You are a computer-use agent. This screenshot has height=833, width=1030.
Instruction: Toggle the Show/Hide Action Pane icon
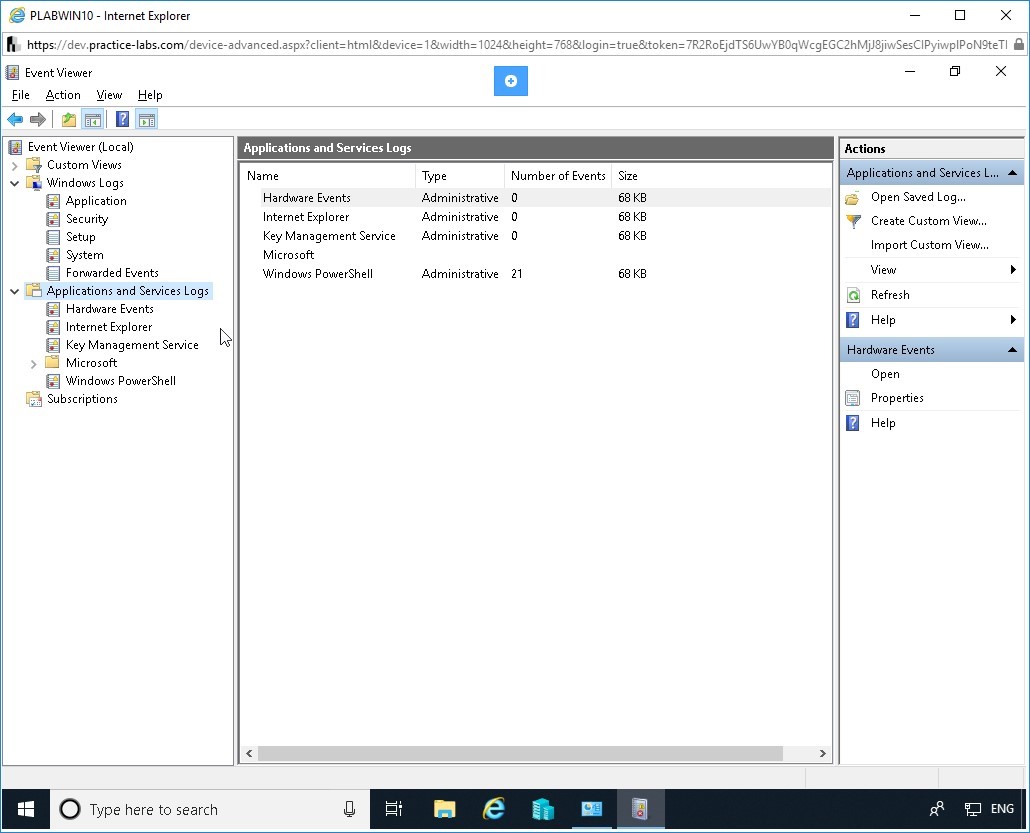point(146,120)
